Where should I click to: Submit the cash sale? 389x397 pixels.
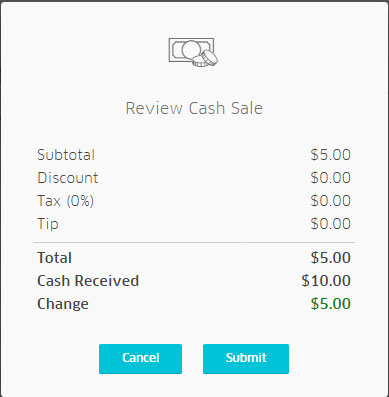point(246,359)
